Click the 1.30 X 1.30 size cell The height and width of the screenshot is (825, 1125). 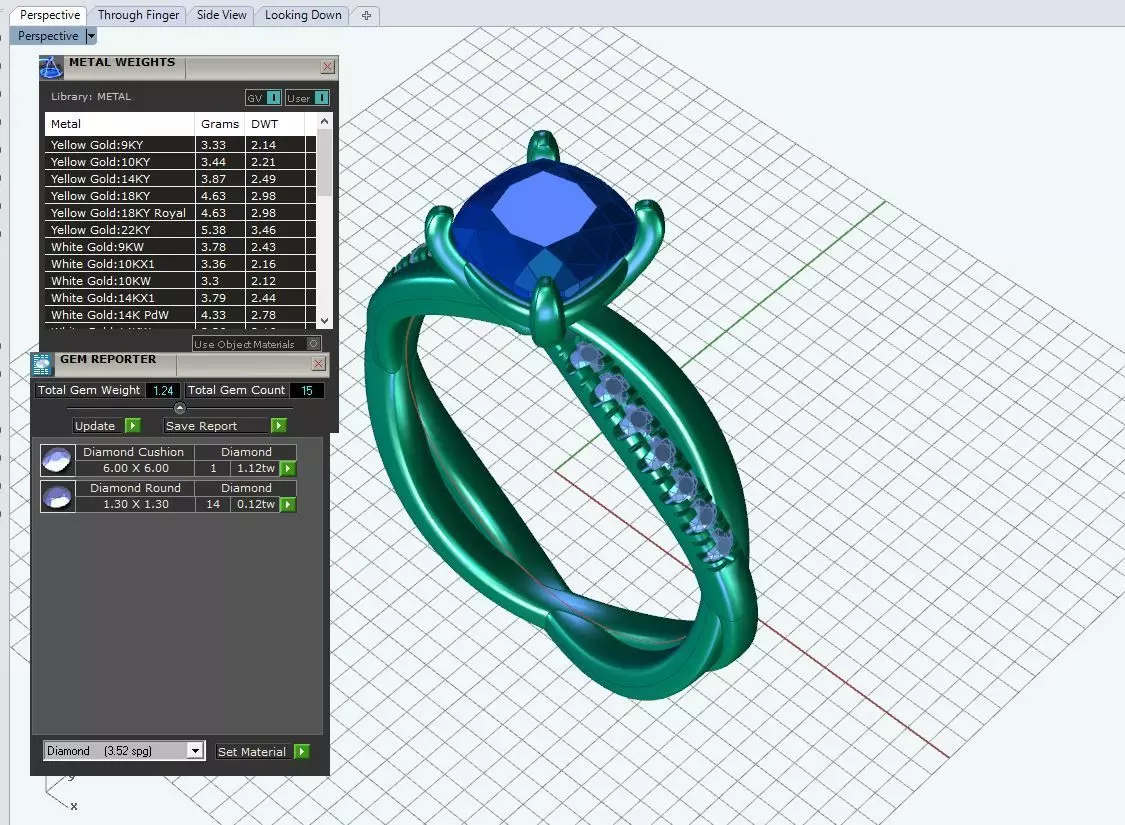click(x=136, y=504)
